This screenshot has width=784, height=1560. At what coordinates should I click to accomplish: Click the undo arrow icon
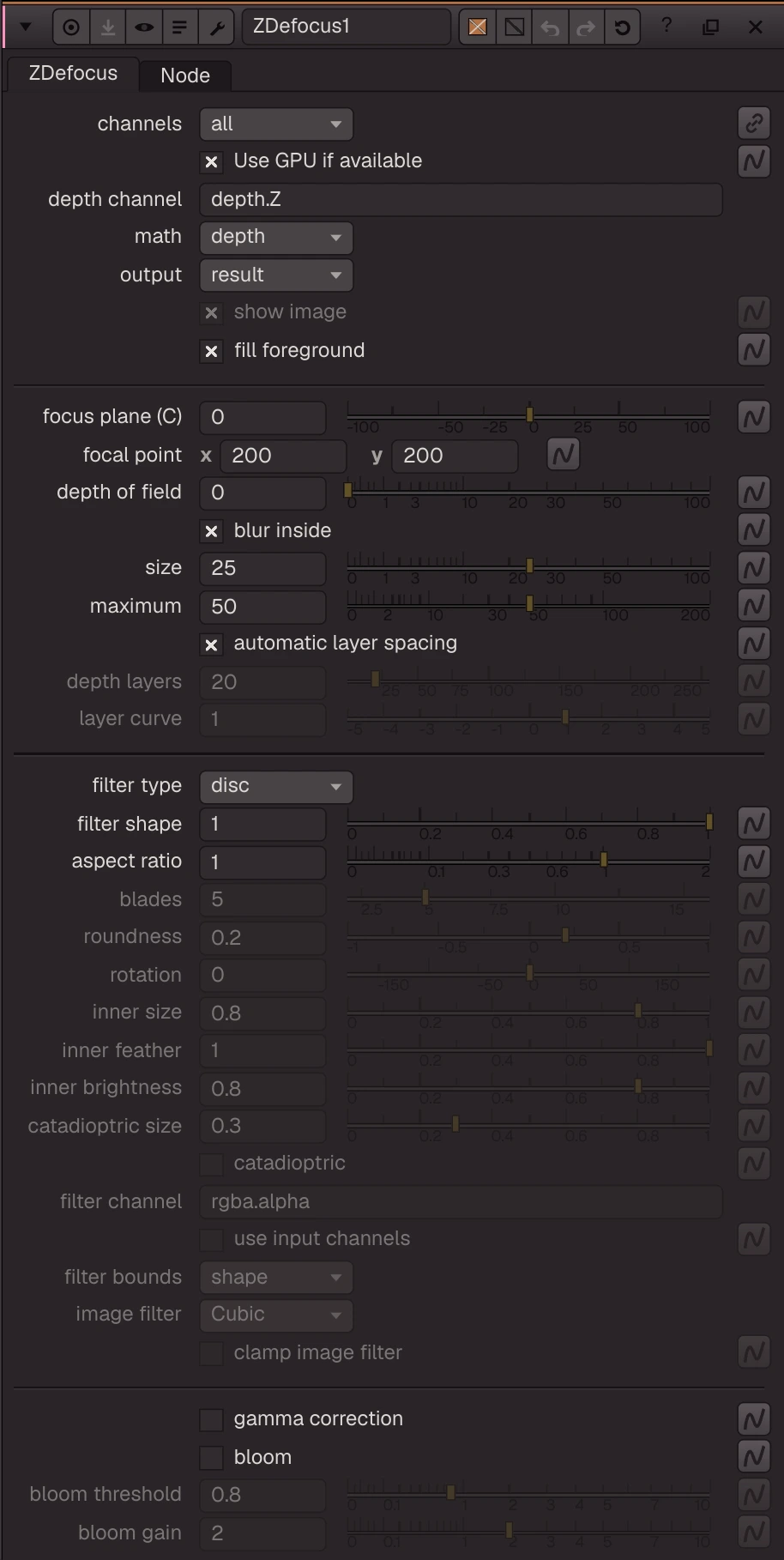tap(550, 27)
